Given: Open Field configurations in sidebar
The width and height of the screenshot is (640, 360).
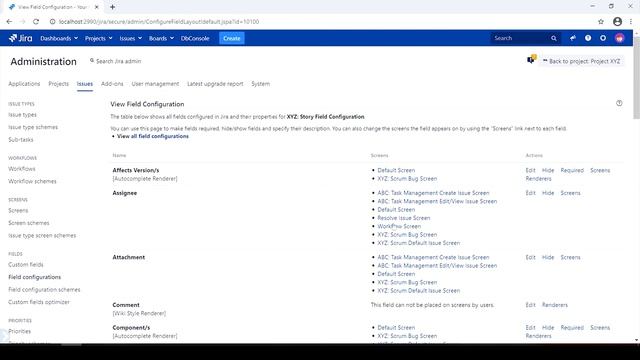Looking at the screenshot, I should (35, 277).
